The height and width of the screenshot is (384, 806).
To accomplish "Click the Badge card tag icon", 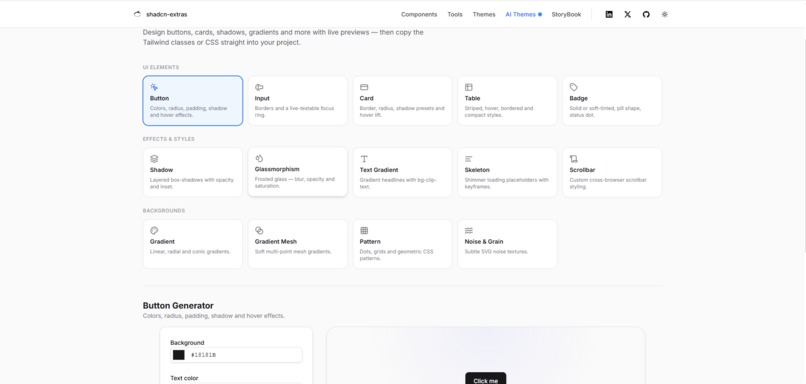I will point(574,87).
